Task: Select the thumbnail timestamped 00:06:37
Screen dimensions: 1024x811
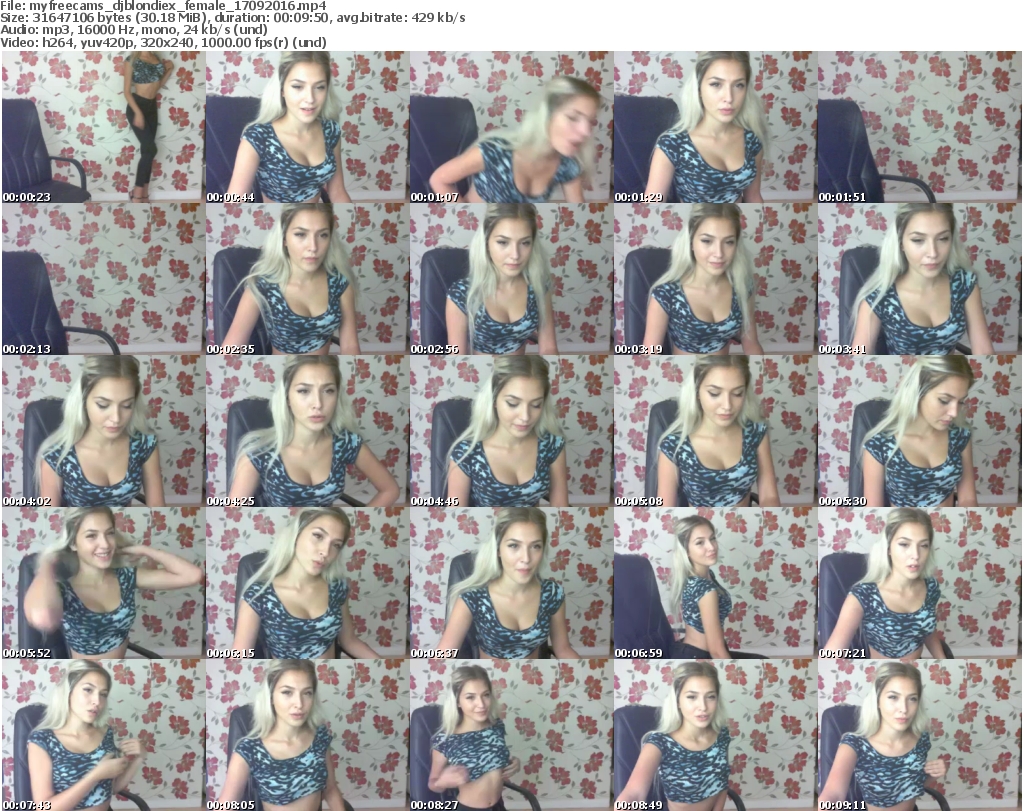Action: 510,583
